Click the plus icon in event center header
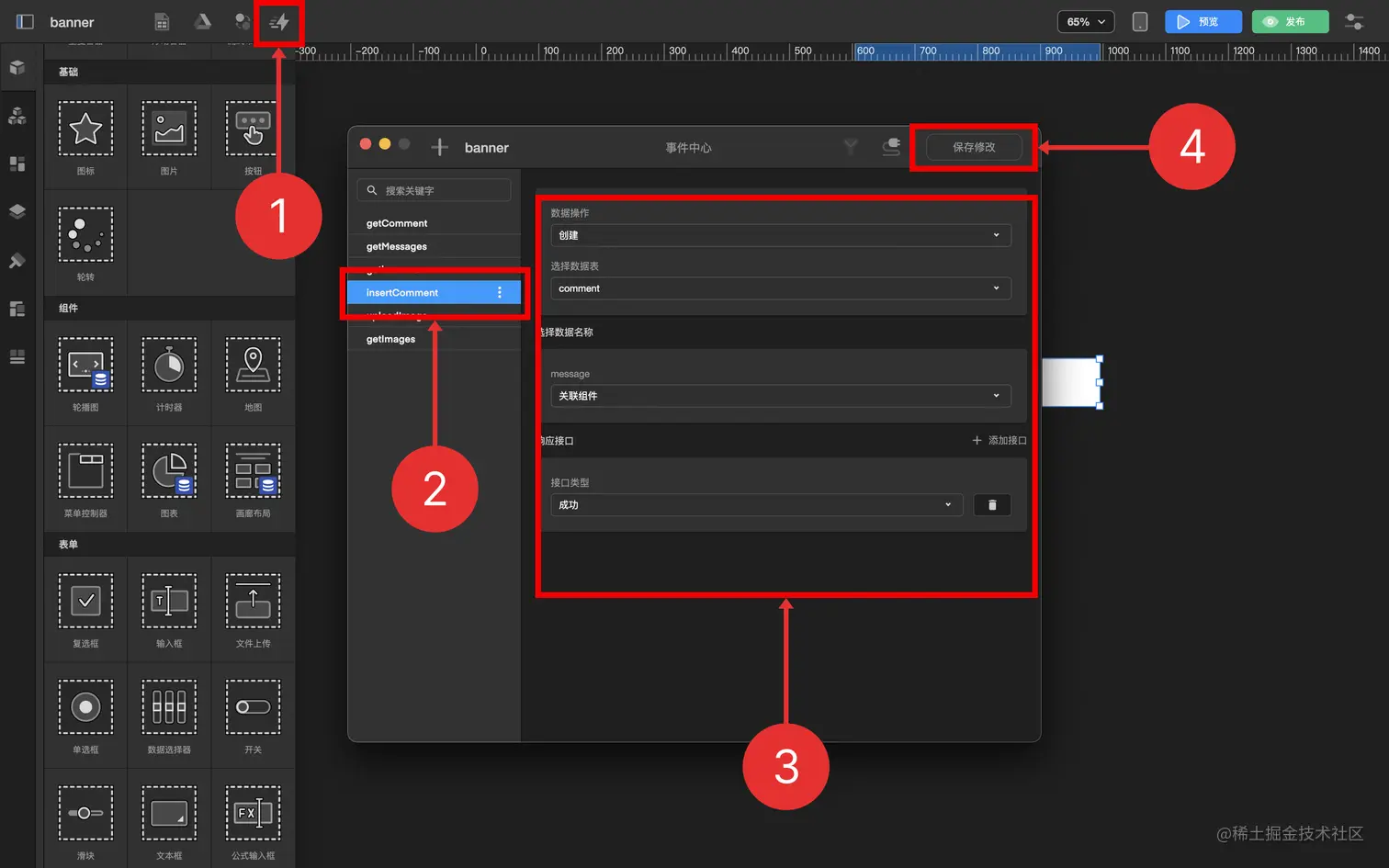 (439, 147)
